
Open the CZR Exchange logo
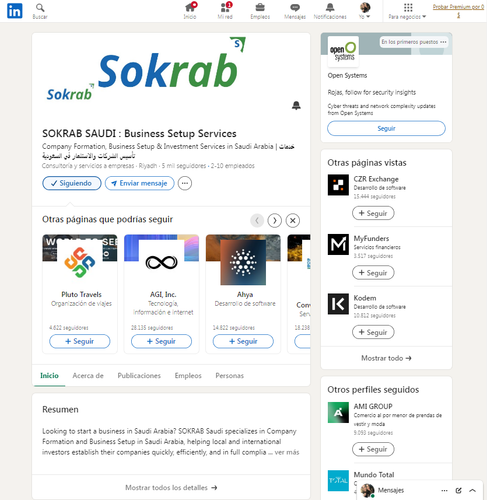338,185
